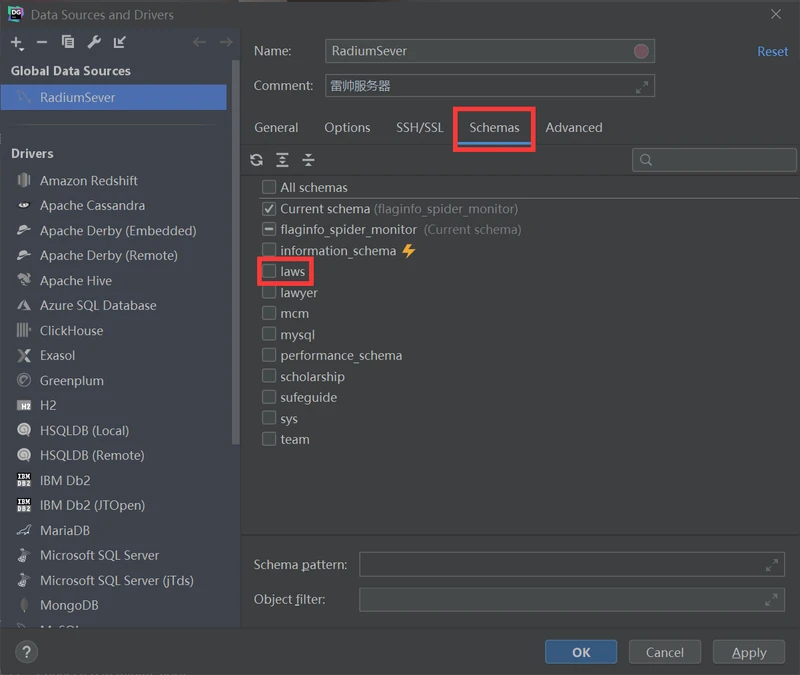The image size is (800, 675).
Task: Check the mysql schema
Action: click(x=269, y=334)
